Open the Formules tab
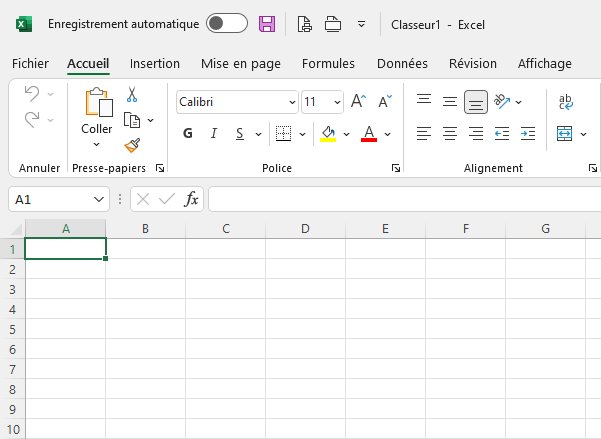Screen dimensions: 601x439 pos(328,64)
